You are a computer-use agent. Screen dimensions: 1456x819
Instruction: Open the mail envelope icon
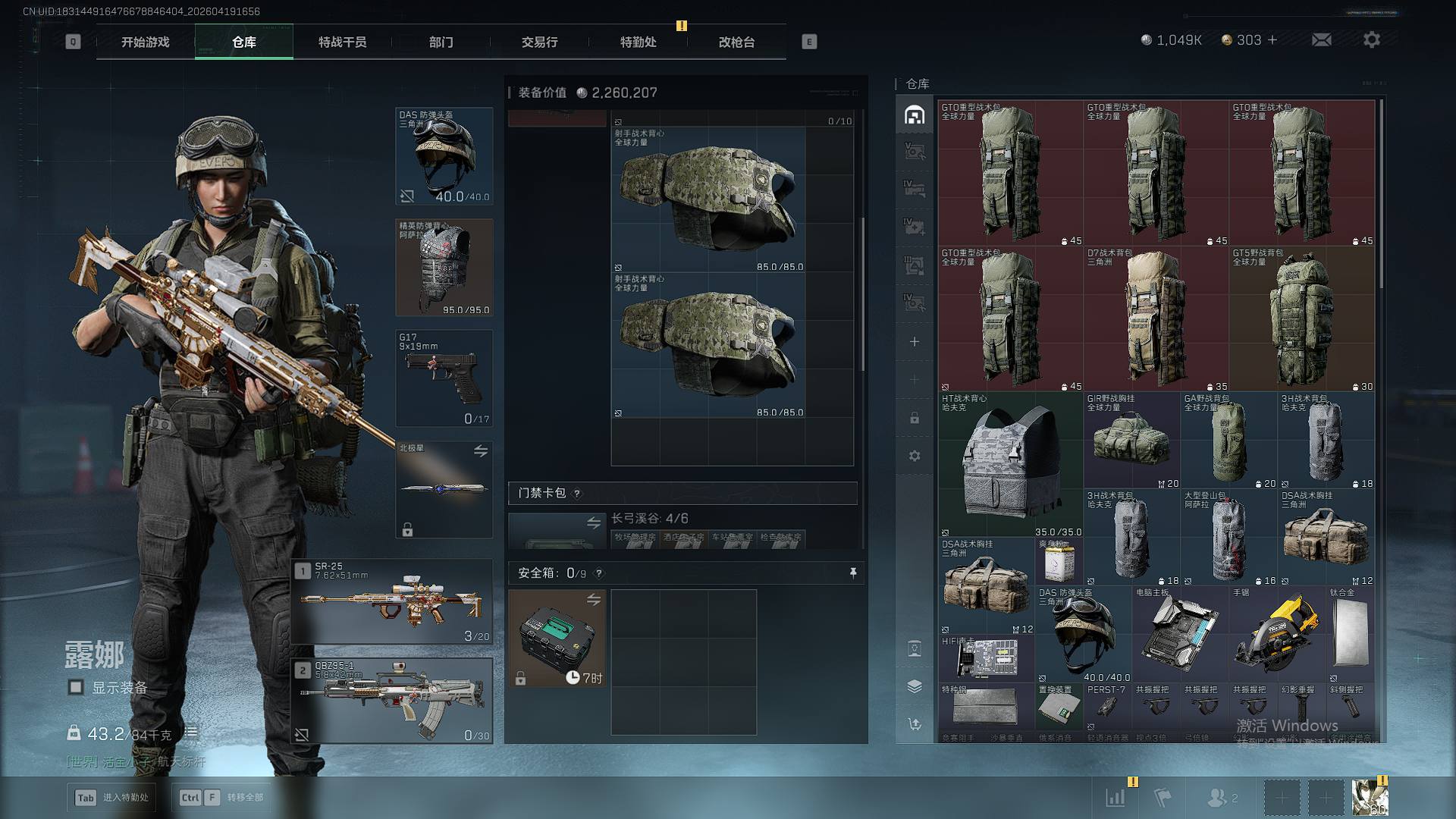tap(1321, 39)
